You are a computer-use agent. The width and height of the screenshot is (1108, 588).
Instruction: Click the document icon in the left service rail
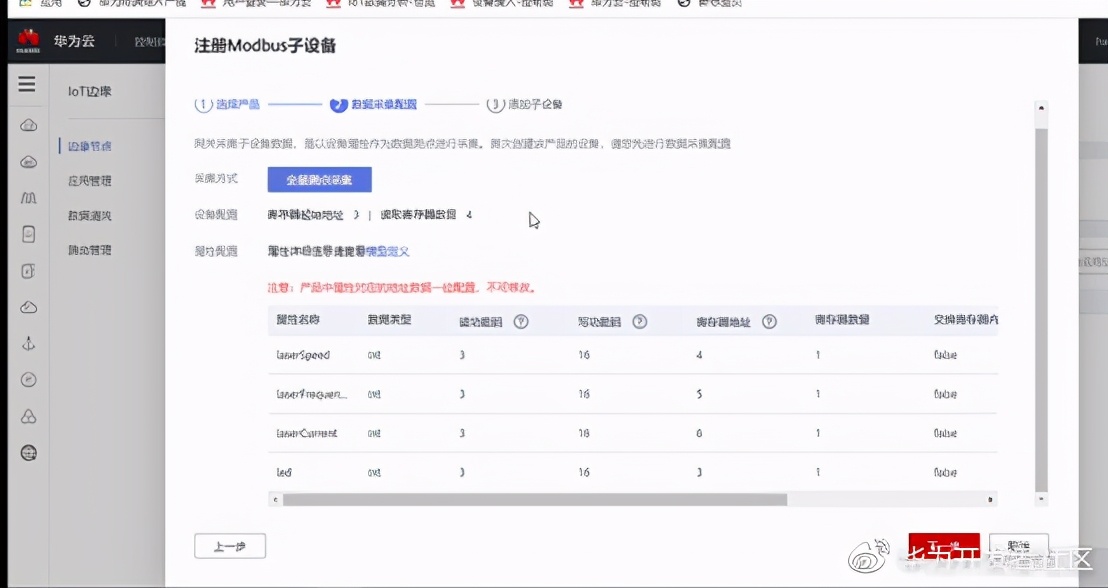[28, 232]
